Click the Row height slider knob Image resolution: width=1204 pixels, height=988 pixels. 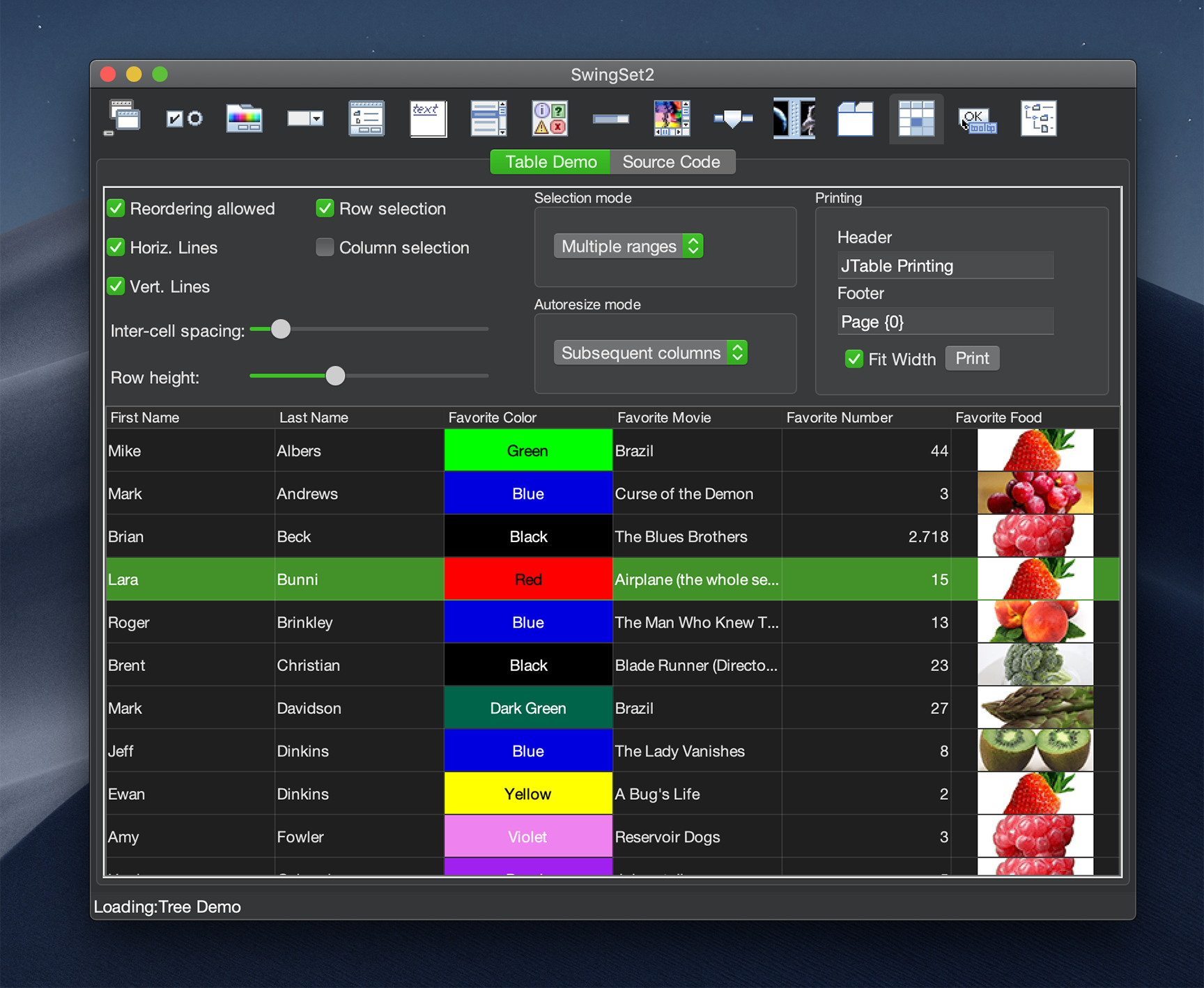click(x=335, y=376)
